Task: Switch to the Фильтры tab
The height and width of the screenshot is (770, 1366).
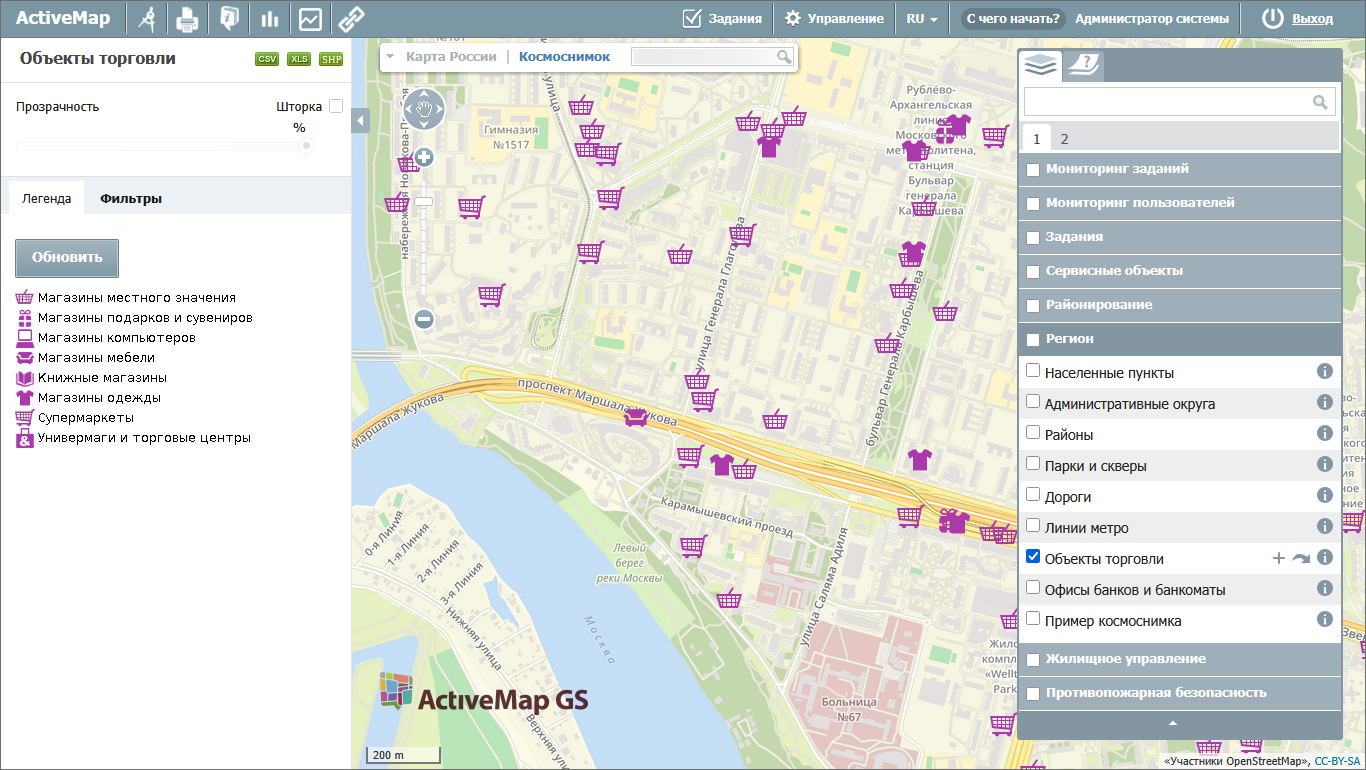Action: pyautogui.click(x=131, y=198)
